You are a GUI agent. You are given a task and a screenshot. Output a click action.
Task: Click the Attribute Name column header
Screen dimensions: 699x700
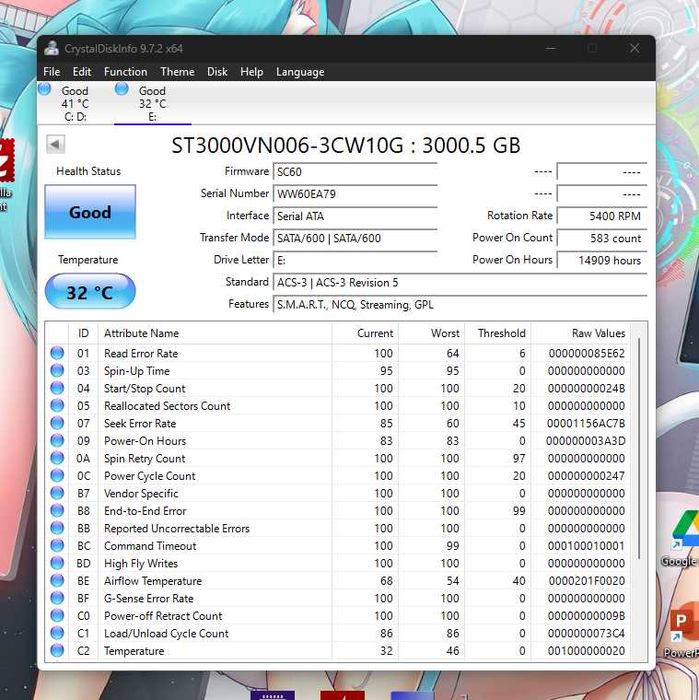click(x=215, y=333)
